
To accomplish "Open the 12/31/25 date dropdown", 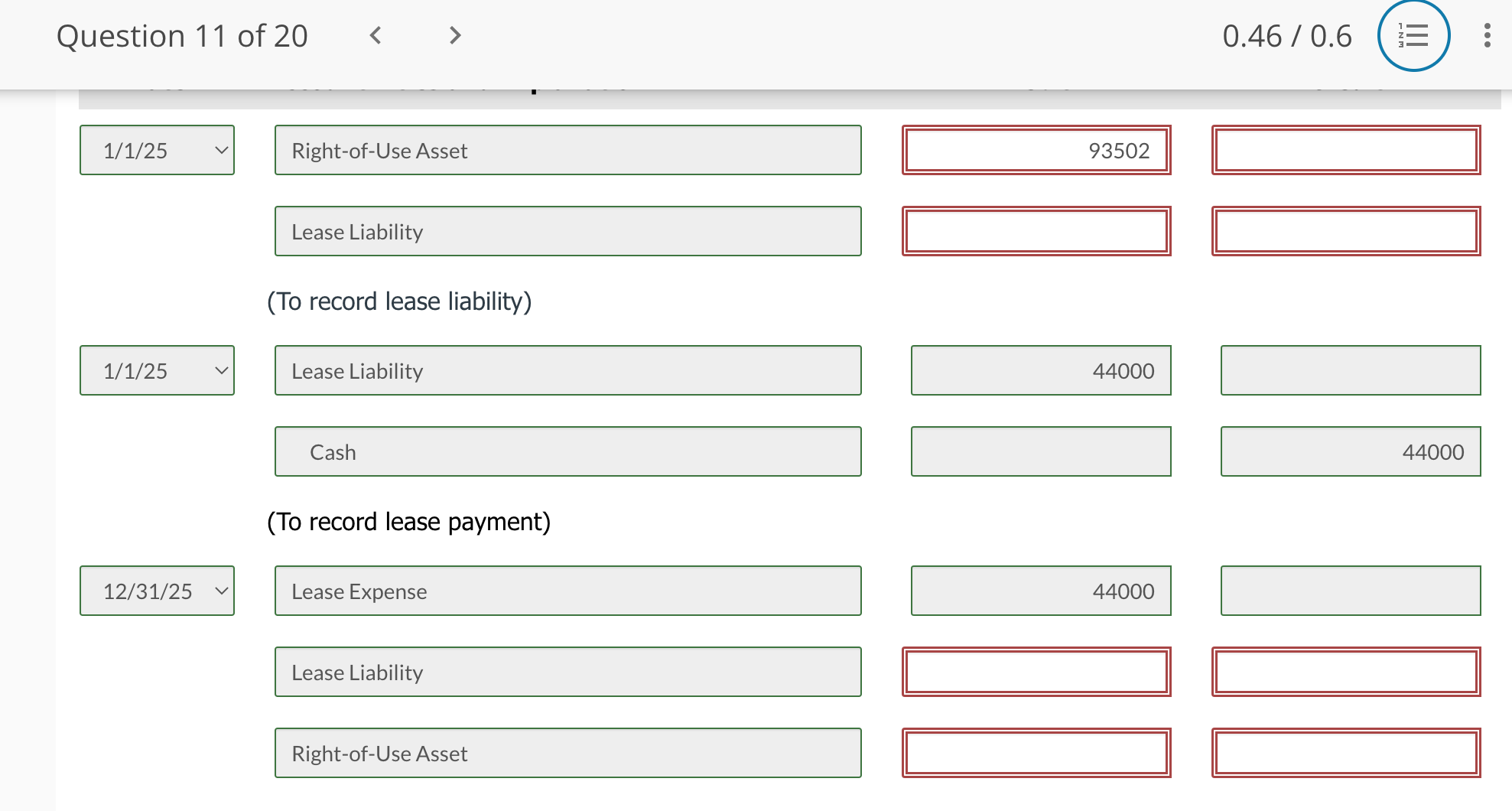I will pos(157,591).
